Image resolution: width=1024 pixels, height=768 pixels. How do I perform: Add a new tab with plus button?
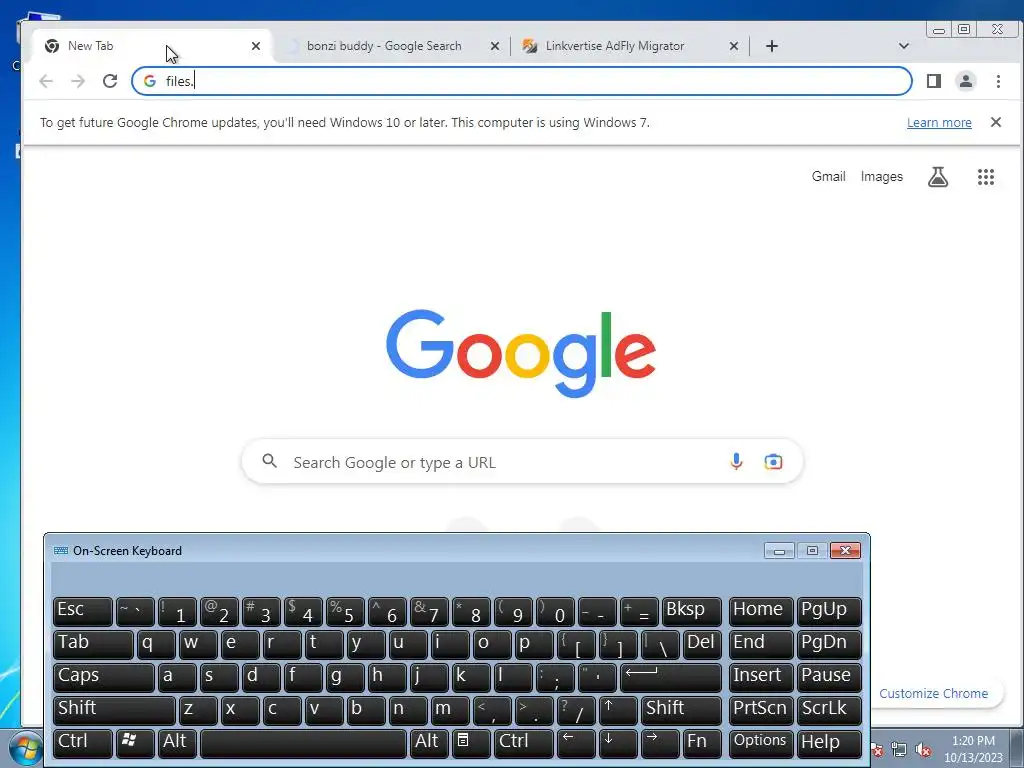tap(772, 46)
